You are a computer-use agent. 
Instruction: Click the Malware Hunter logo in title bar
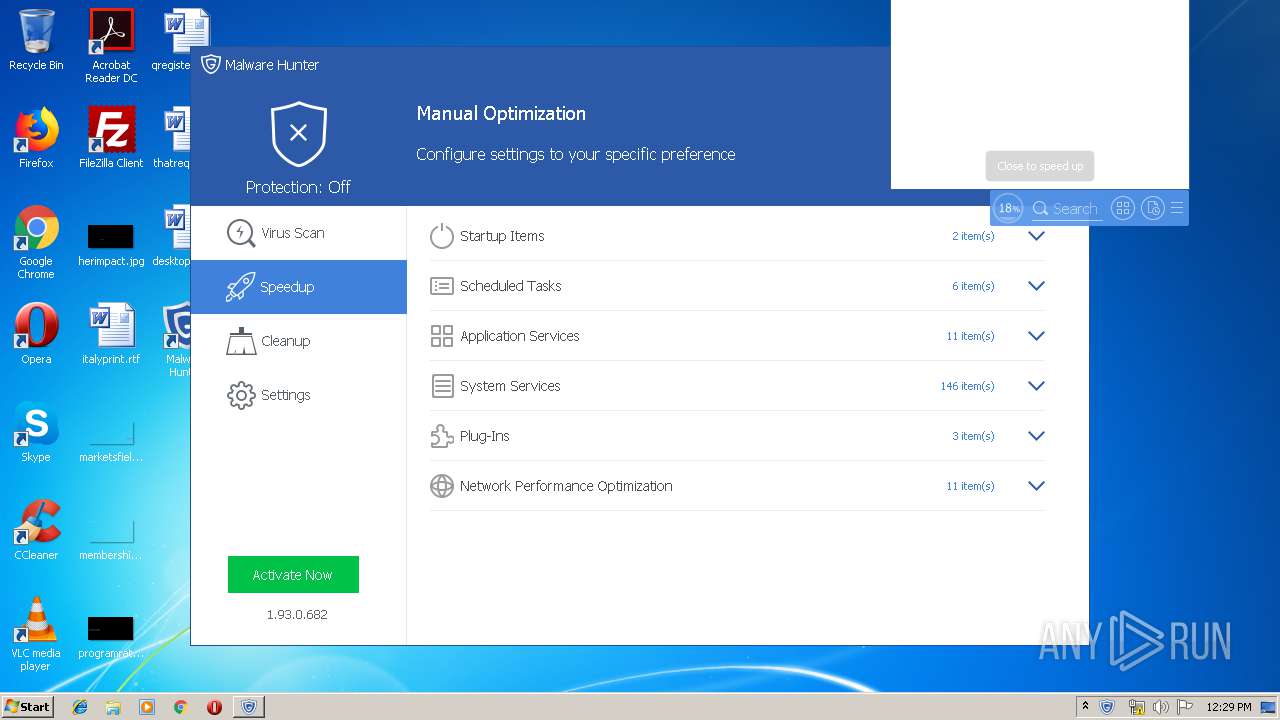(x=210, y=65)
